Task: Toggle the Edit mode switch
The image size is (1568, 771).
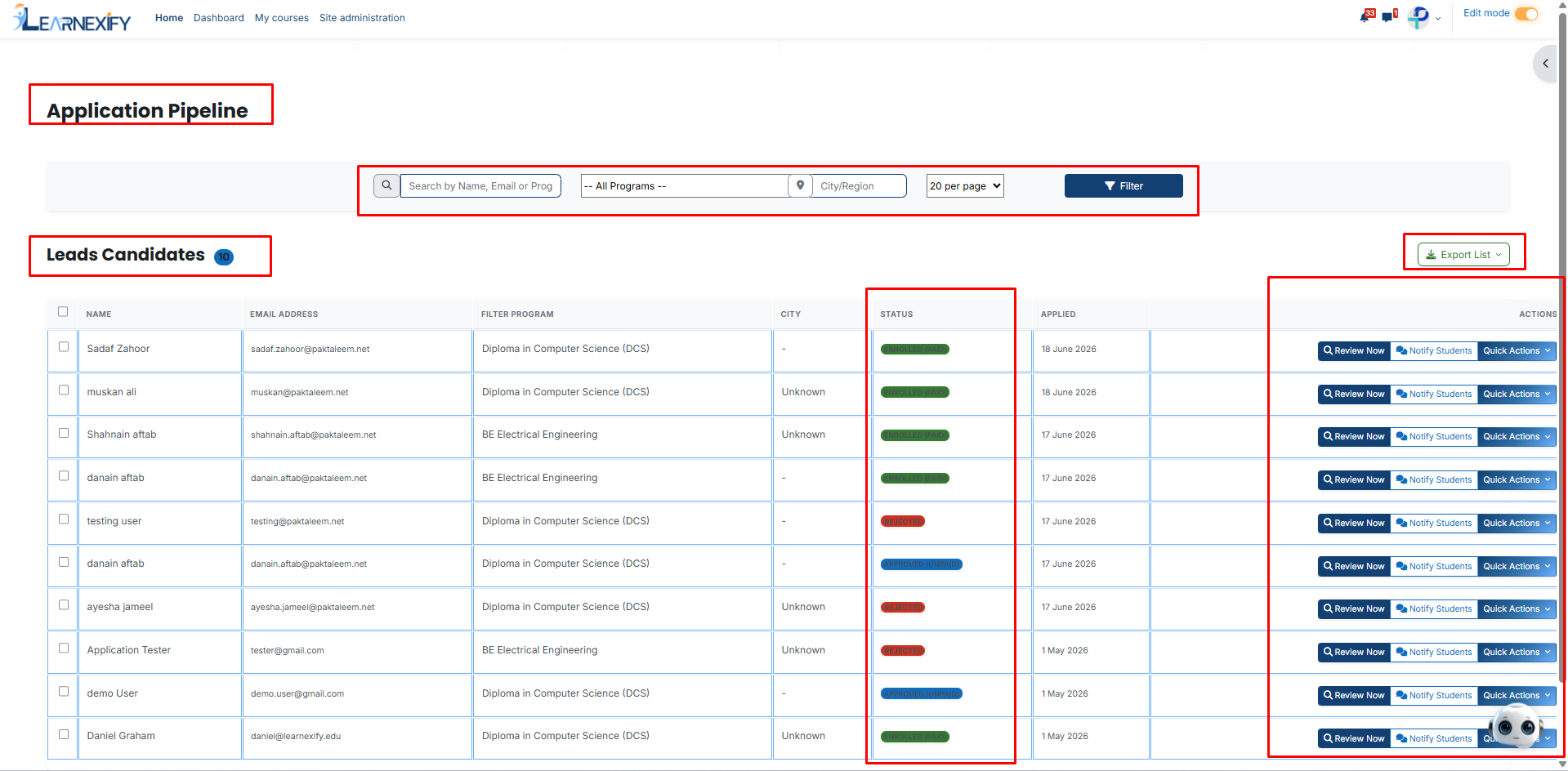Action: coord(1526,14)
